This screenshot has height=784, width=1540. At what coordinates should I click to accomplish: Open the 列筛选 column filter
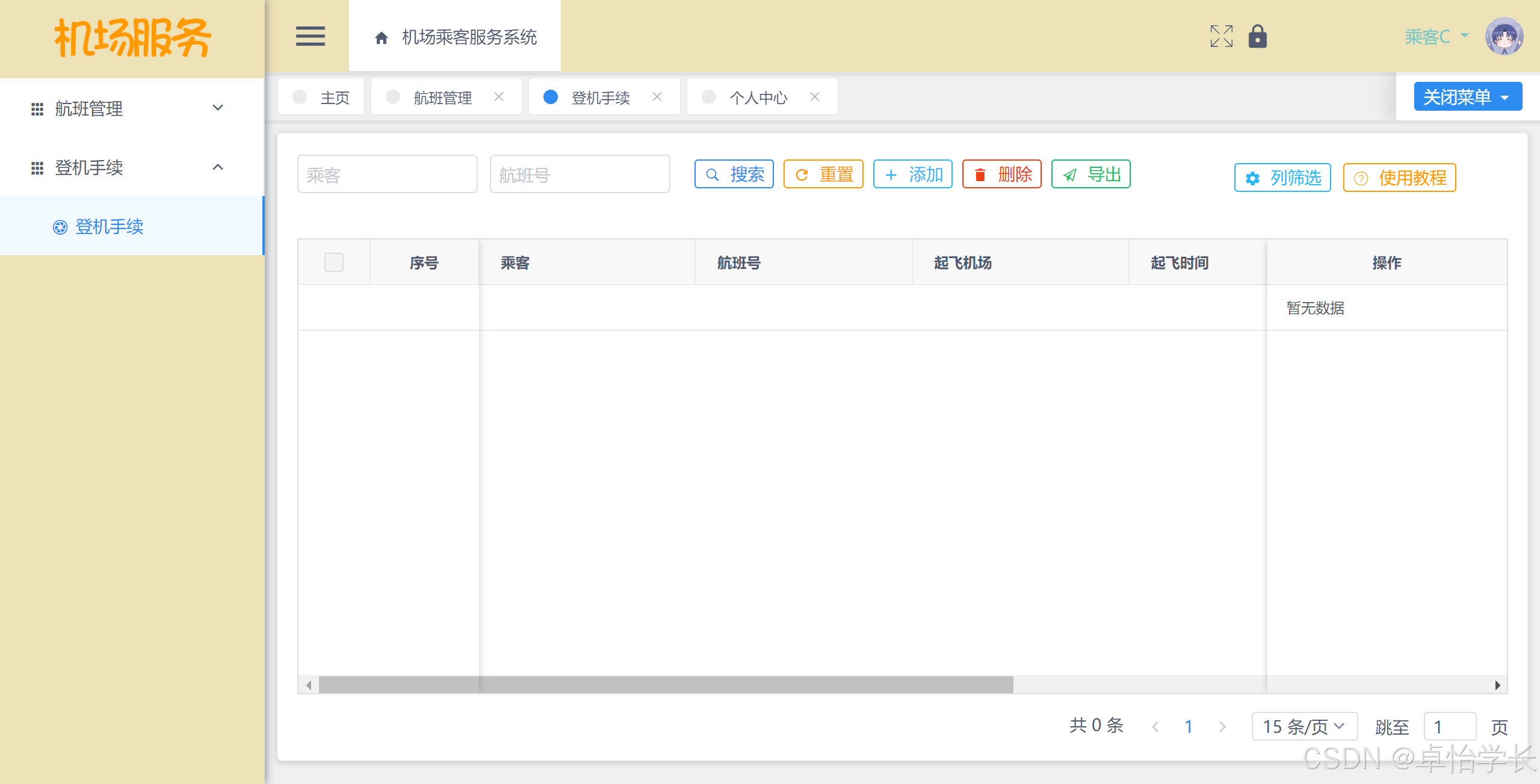click(1282, 177)
